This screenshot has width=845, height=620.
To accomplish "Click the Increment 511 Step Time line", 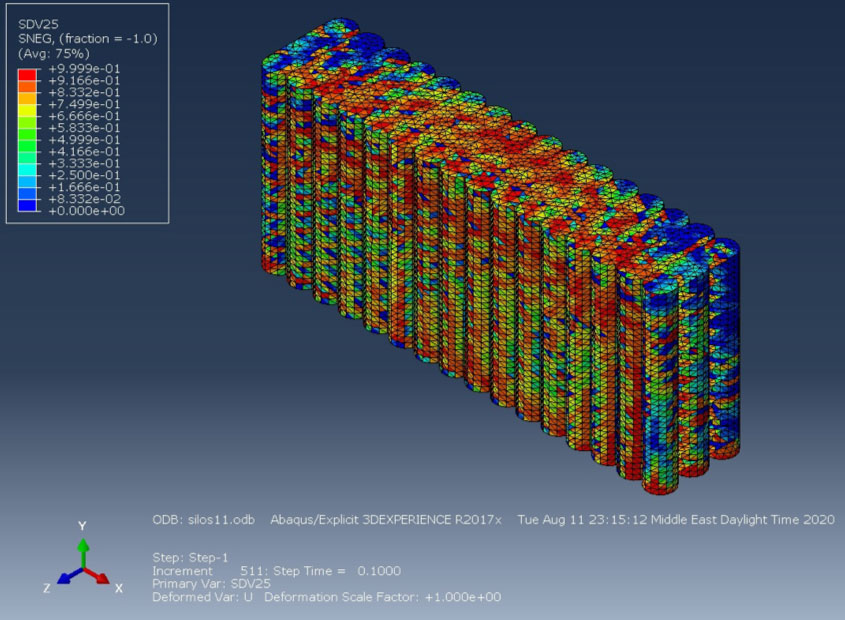I will (276, 571).
